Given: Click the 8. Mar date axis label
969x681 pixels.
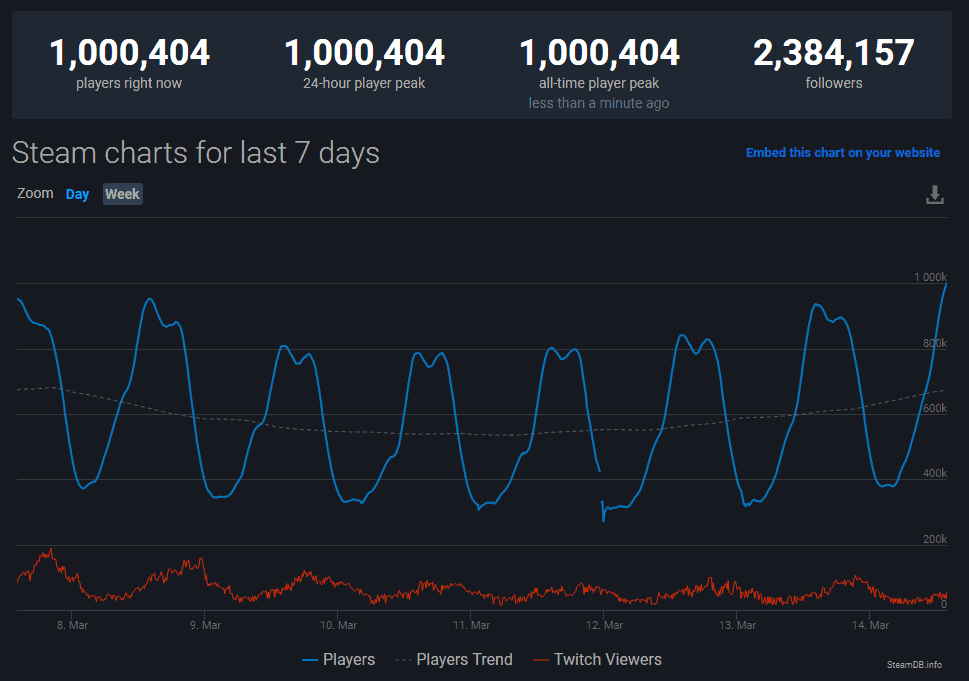Looking at the screenshot, I should coord(72,625).
